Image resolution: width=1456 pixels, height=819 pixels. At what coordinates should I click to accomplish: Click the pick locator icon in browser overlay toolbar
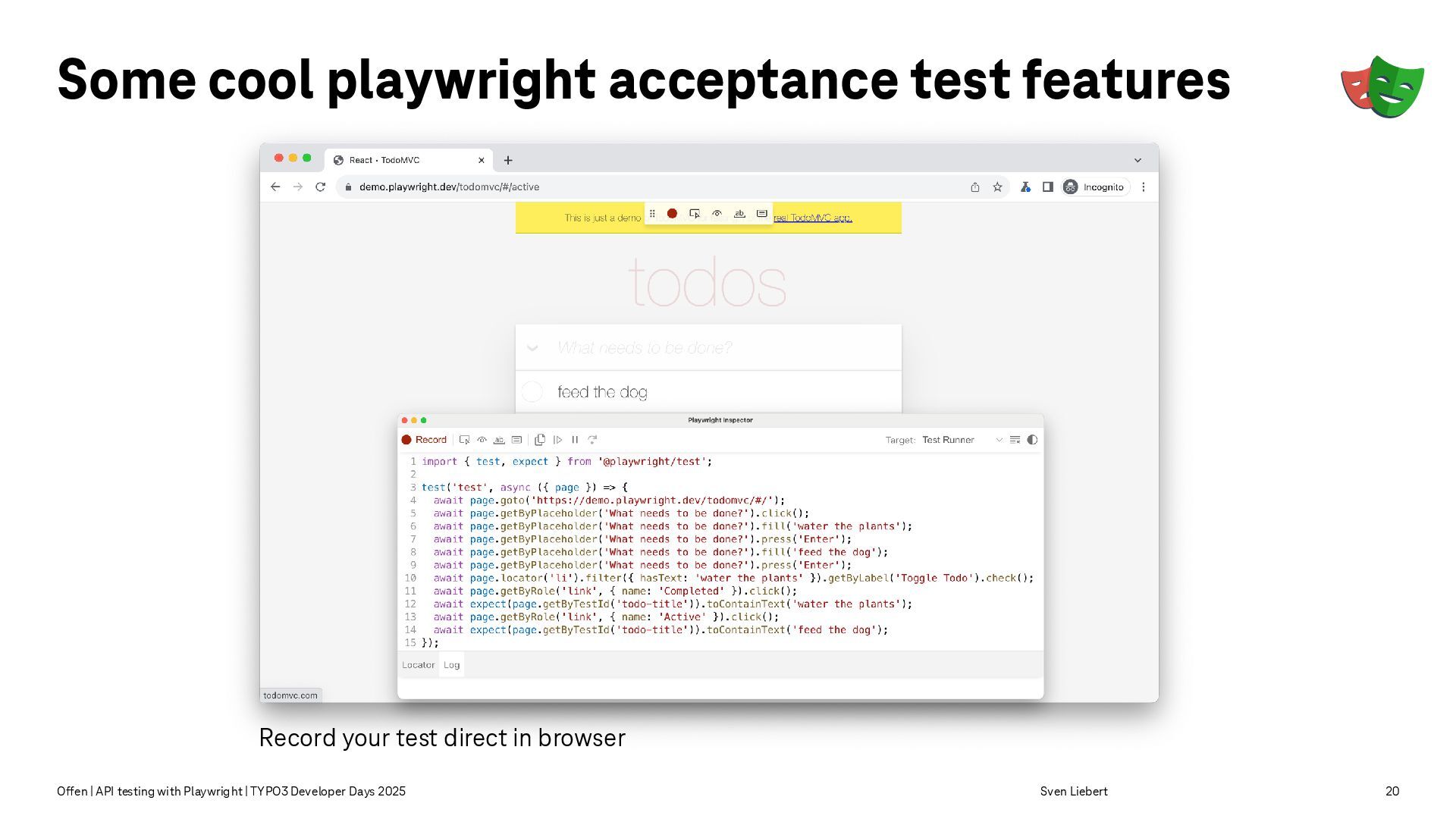tap(695, 214)
